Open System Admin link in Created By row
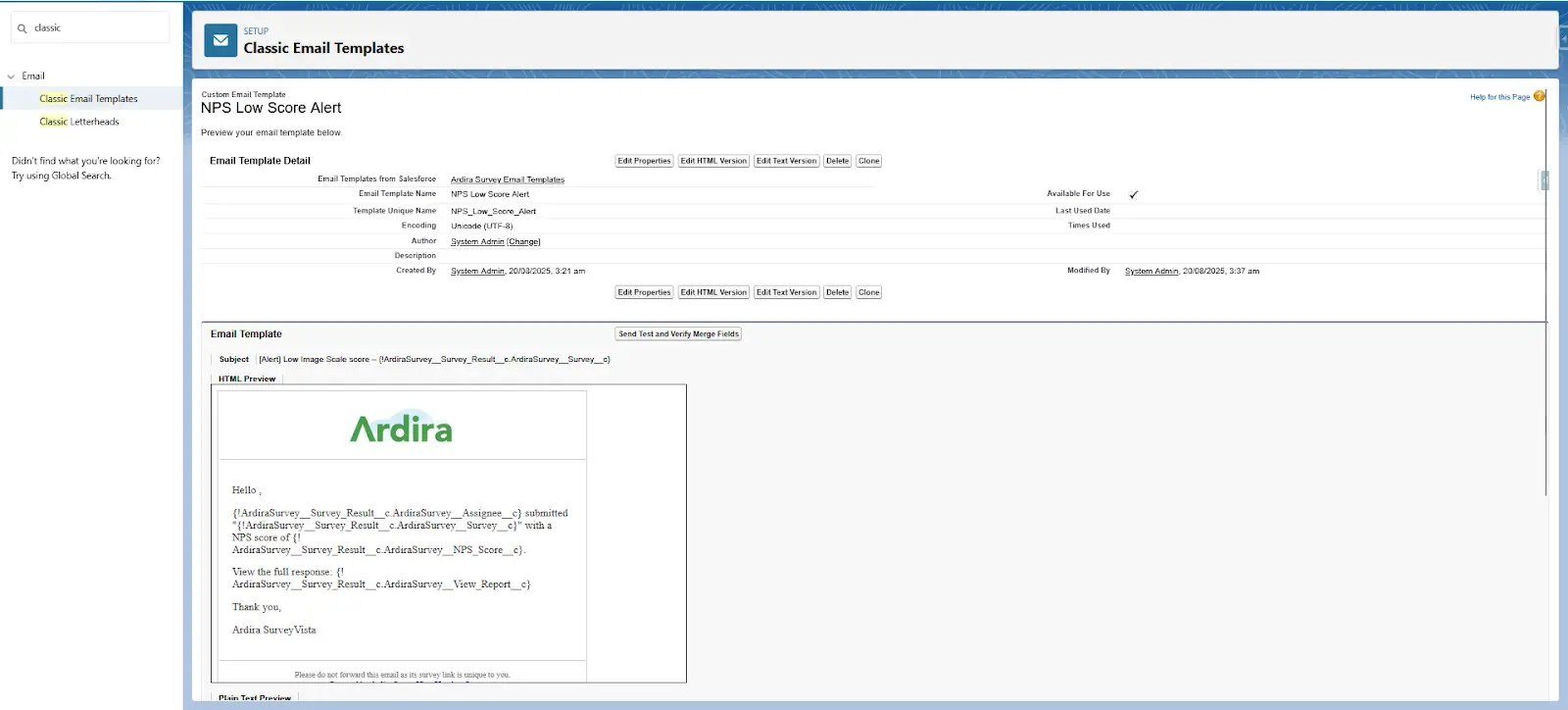 477,271
